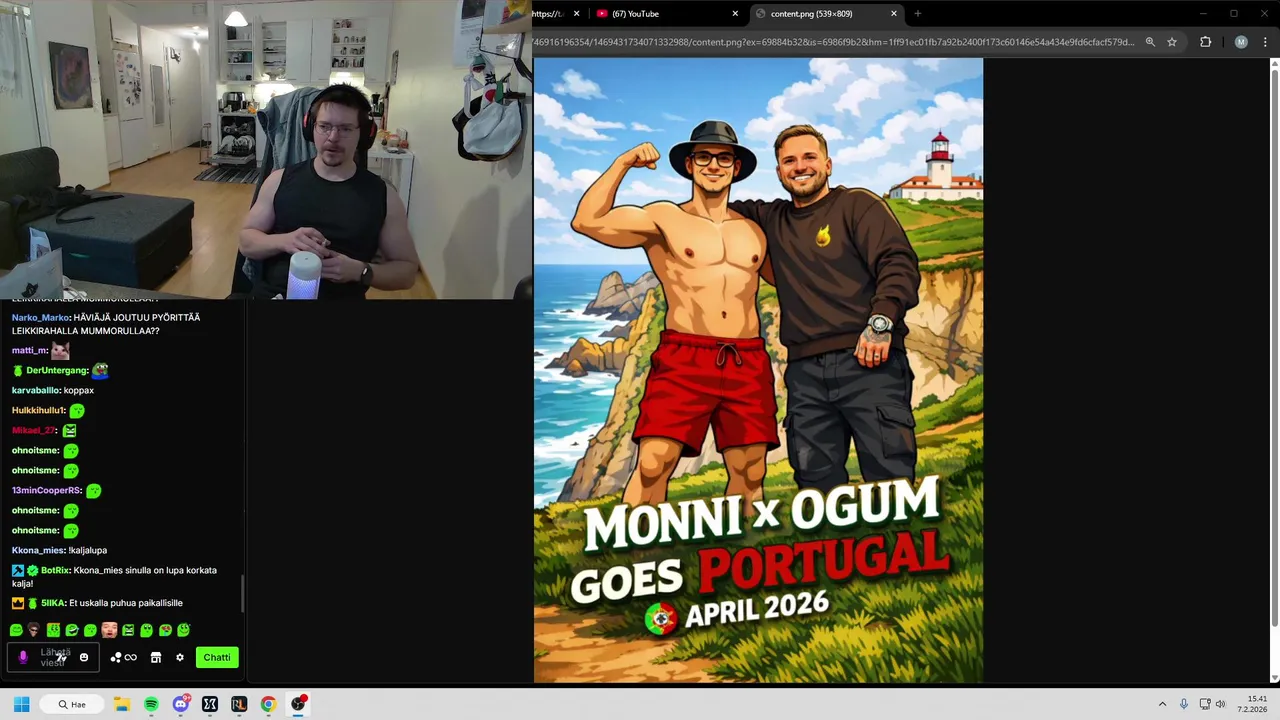Click BotRix verified checkmark badge
Viewport: 1280px width, 720px height.
coord(32,570)
